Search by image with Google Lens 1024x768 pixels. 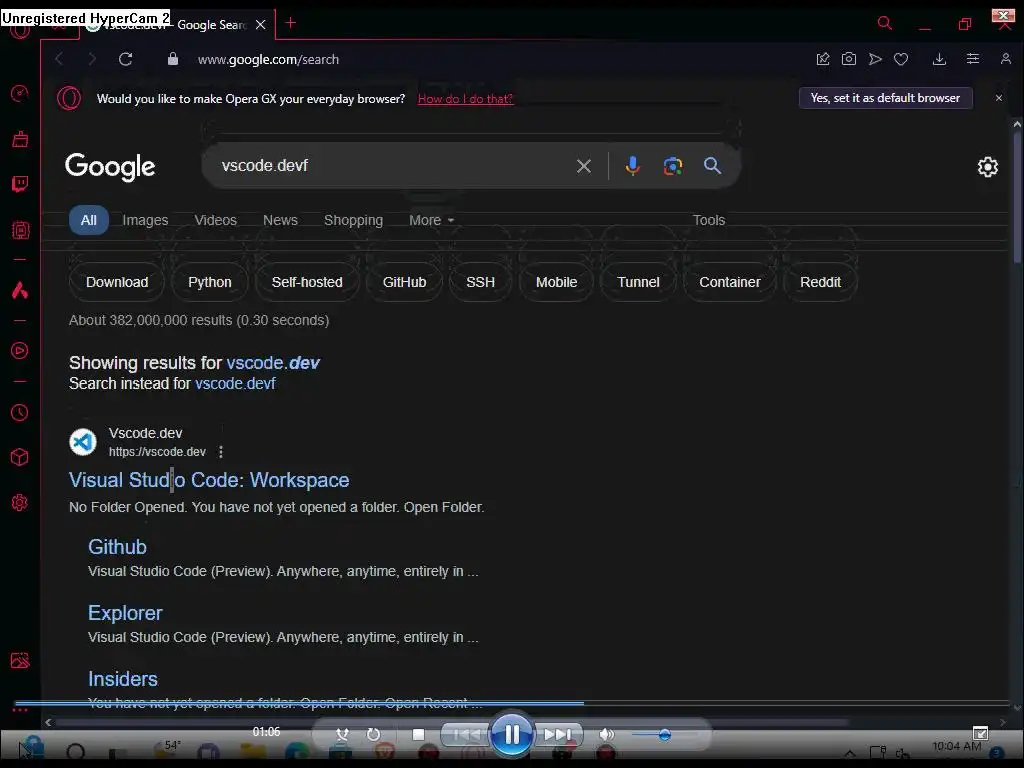(673, 166)
